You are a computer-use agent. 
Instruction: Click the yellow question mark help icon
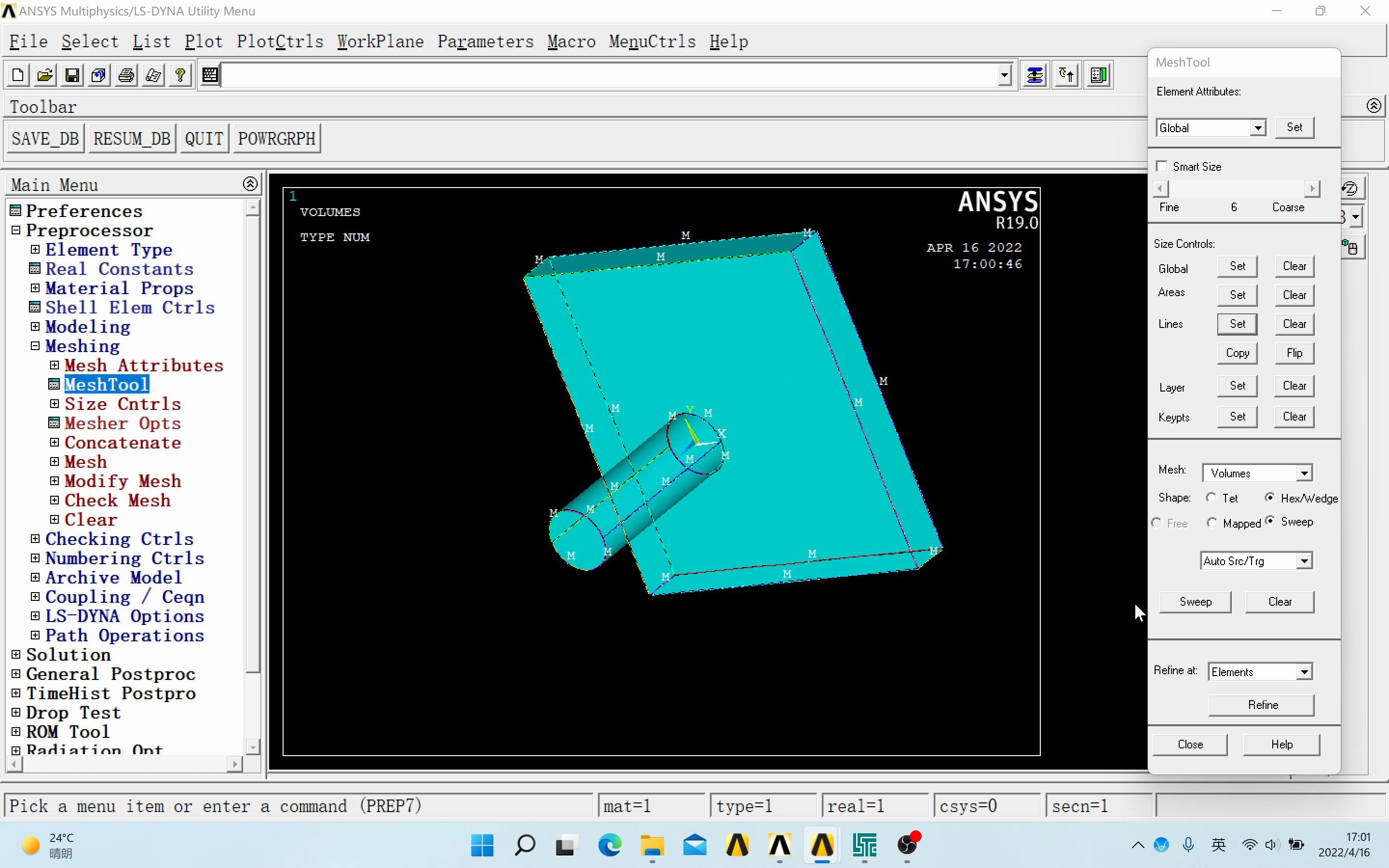[180, 75]
